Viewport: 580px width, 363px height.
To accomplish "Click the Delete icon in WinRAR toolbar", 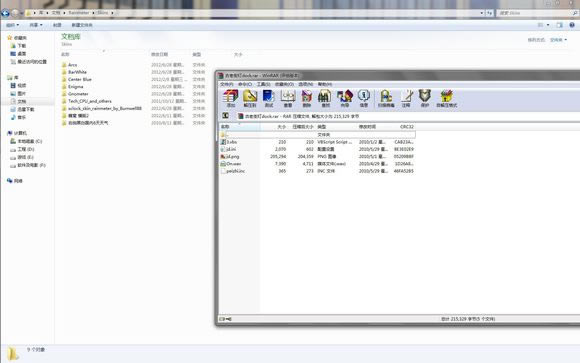I will (x=307, y=98).
